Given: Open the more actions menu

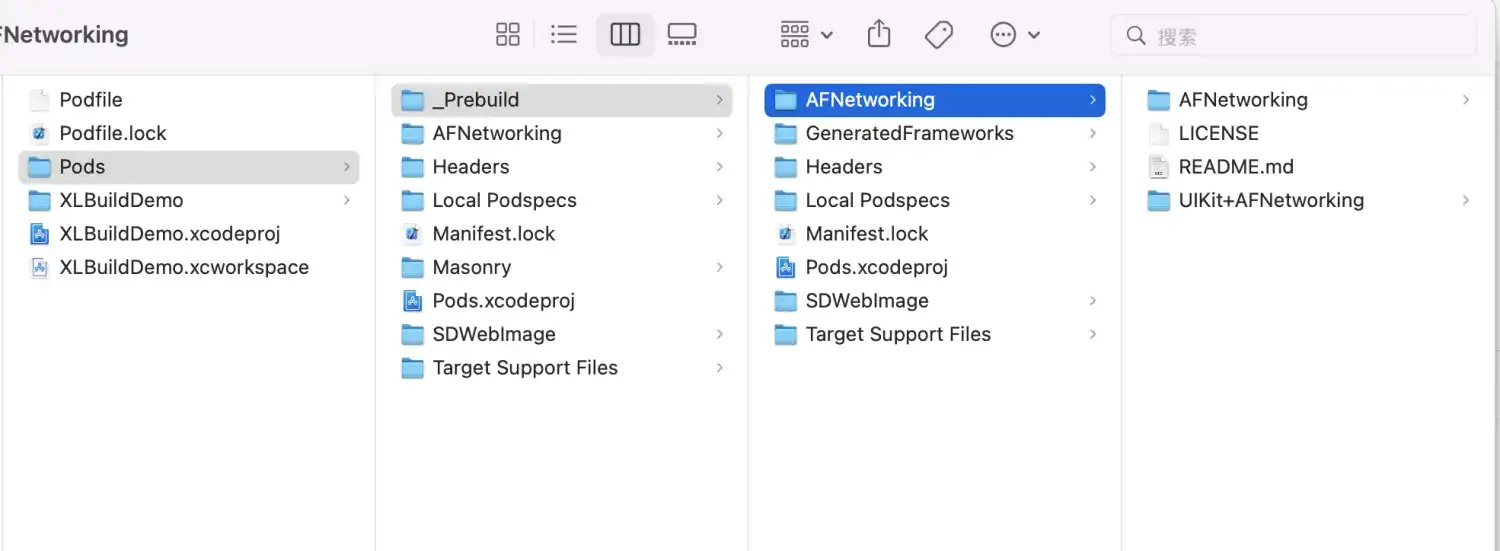Looking at the screenshot, I should (1014, 35).
